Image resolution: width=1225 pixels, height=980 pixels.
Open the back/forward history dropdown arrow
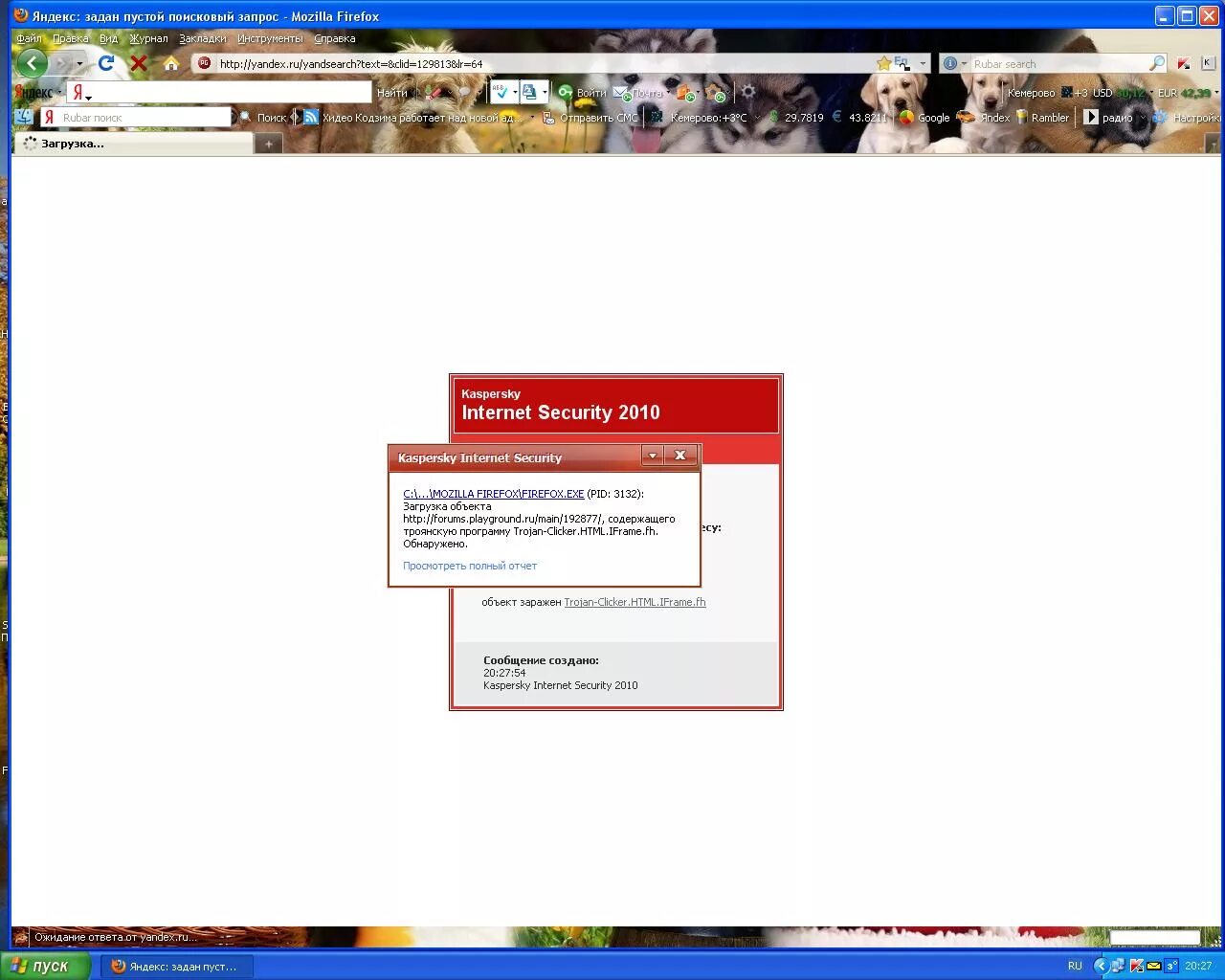click(x=79, y=63)
